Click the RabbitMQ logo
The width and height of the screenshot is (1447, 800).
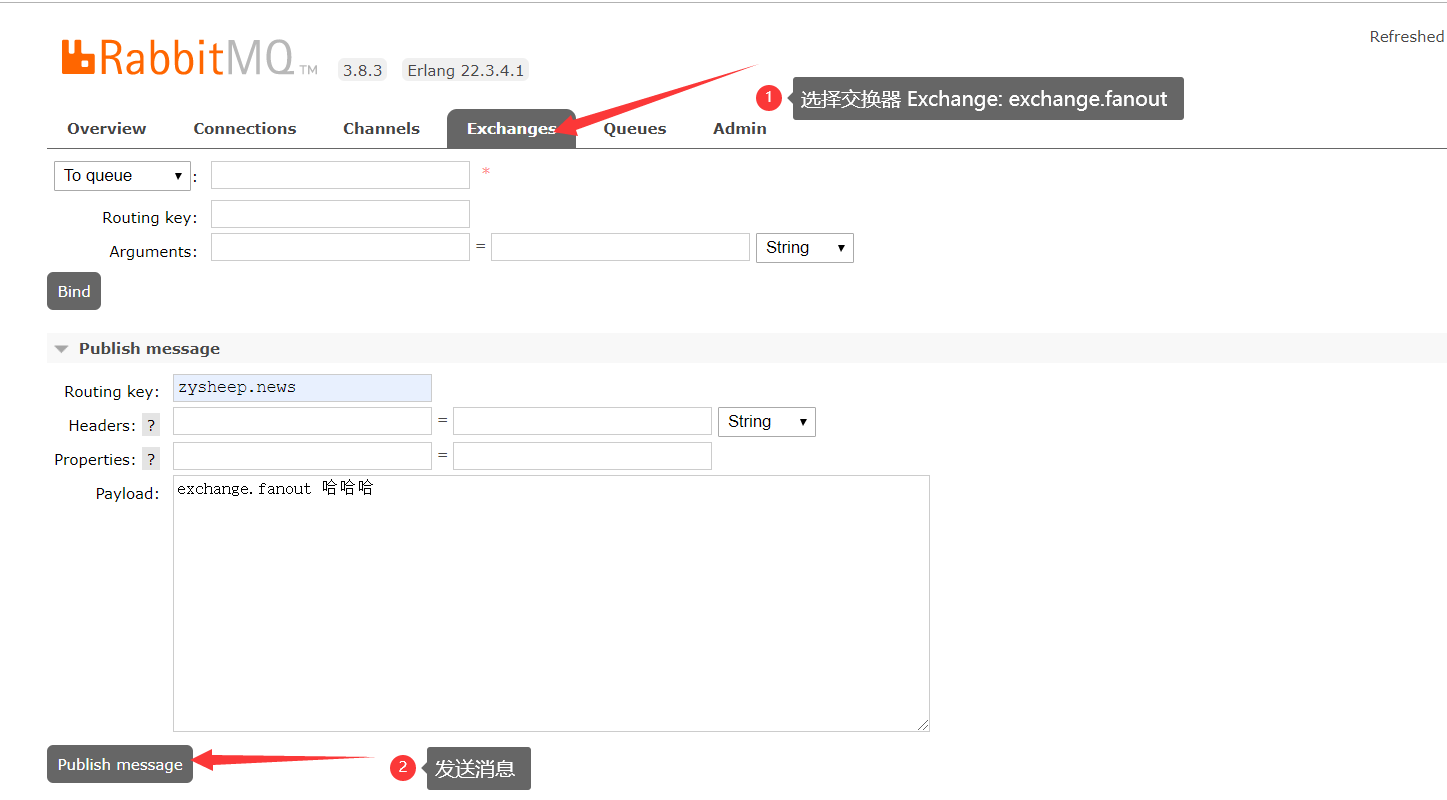pos(189,58)
